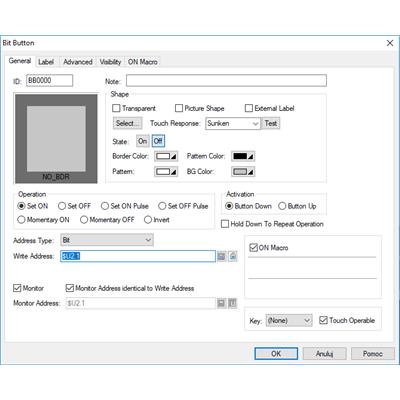Open the Visibility tab
Screen dimensions: 400x400
click(x=110, y=62)
